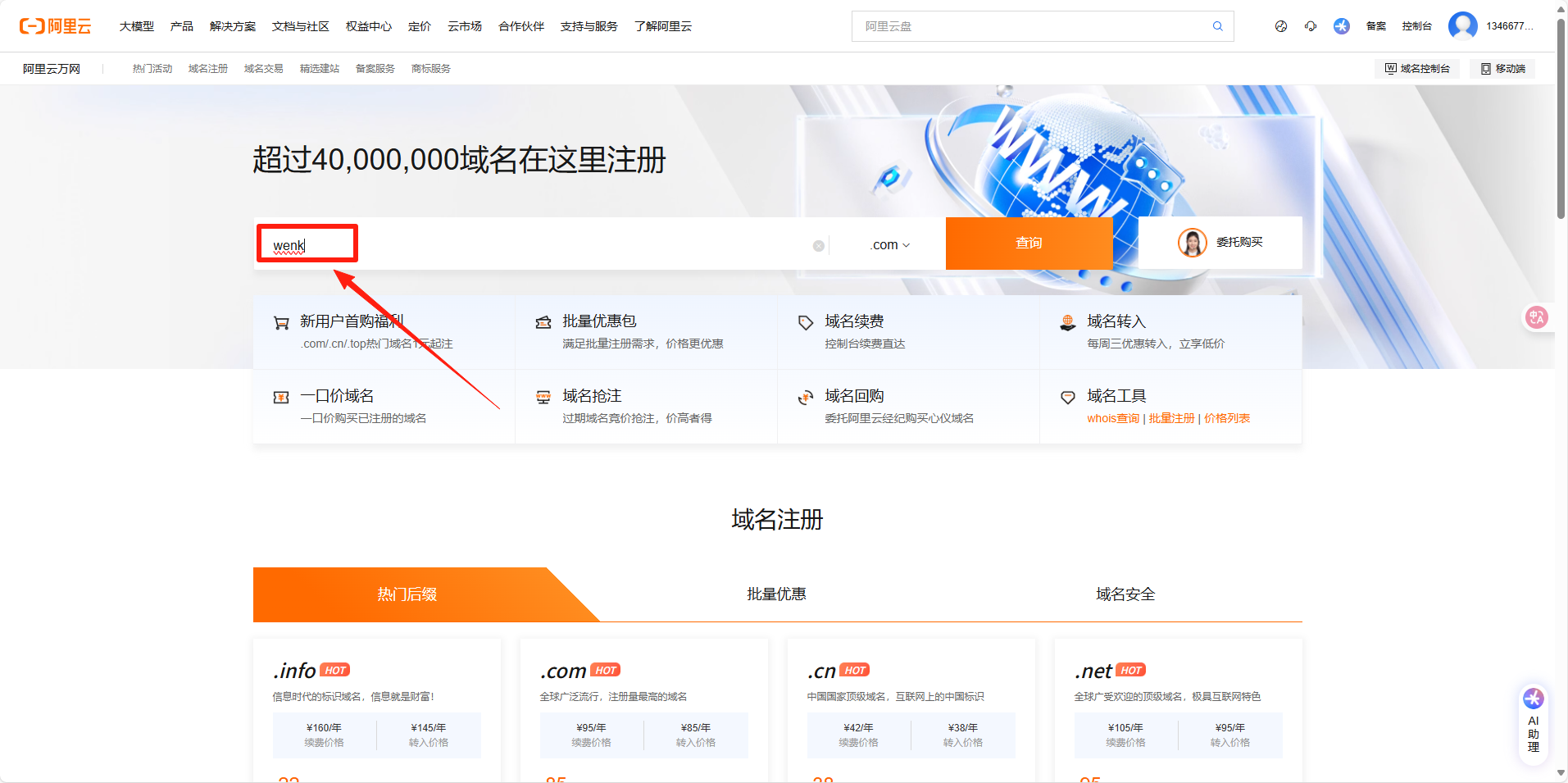Click the user avatar icon

click(x=1463, y=26)
